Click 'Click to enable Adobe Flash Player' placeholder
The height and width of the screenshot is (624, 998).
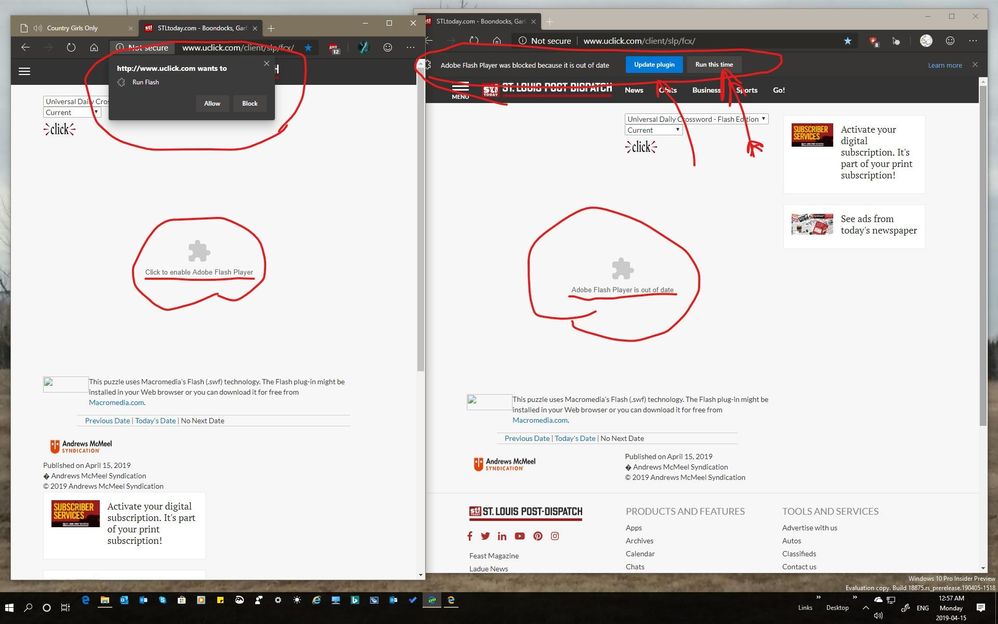click(199, 258)
